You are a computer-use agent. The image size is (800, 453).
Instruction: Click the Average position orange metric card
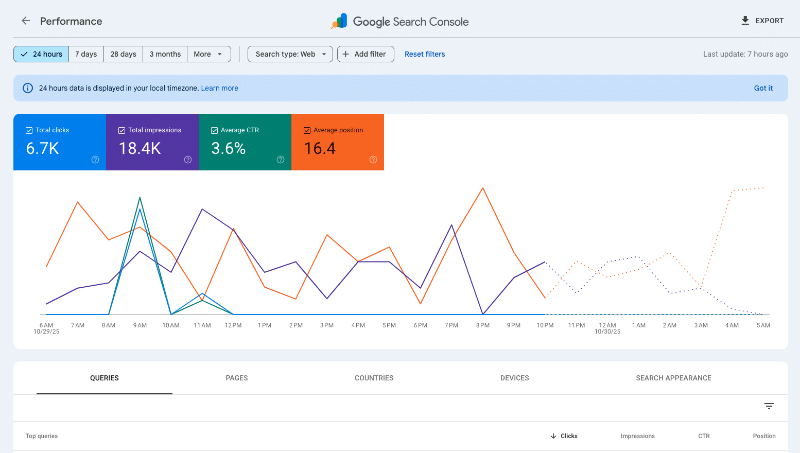pos(338,142)
